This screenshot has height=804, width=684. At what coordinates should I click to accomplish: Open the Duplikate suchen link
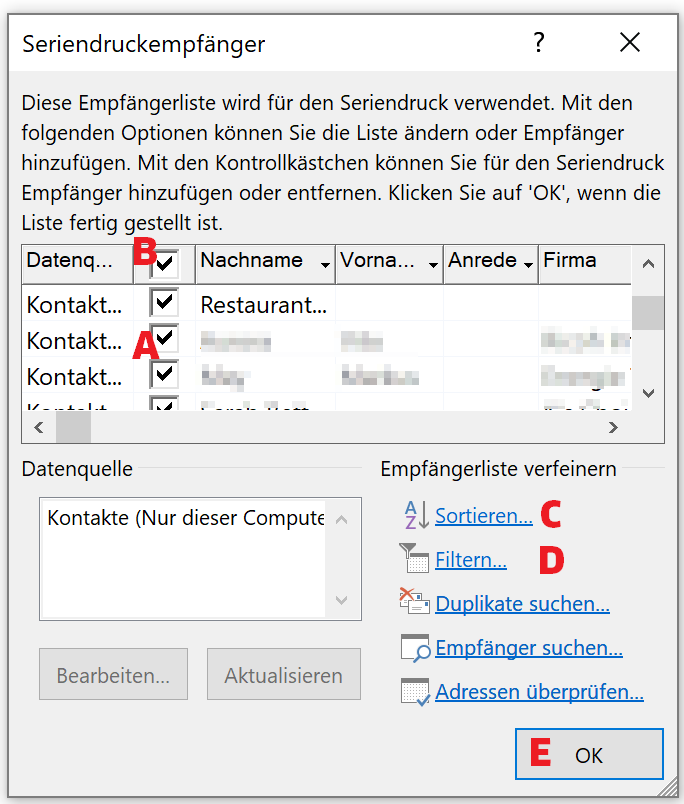tap(522, 604)
